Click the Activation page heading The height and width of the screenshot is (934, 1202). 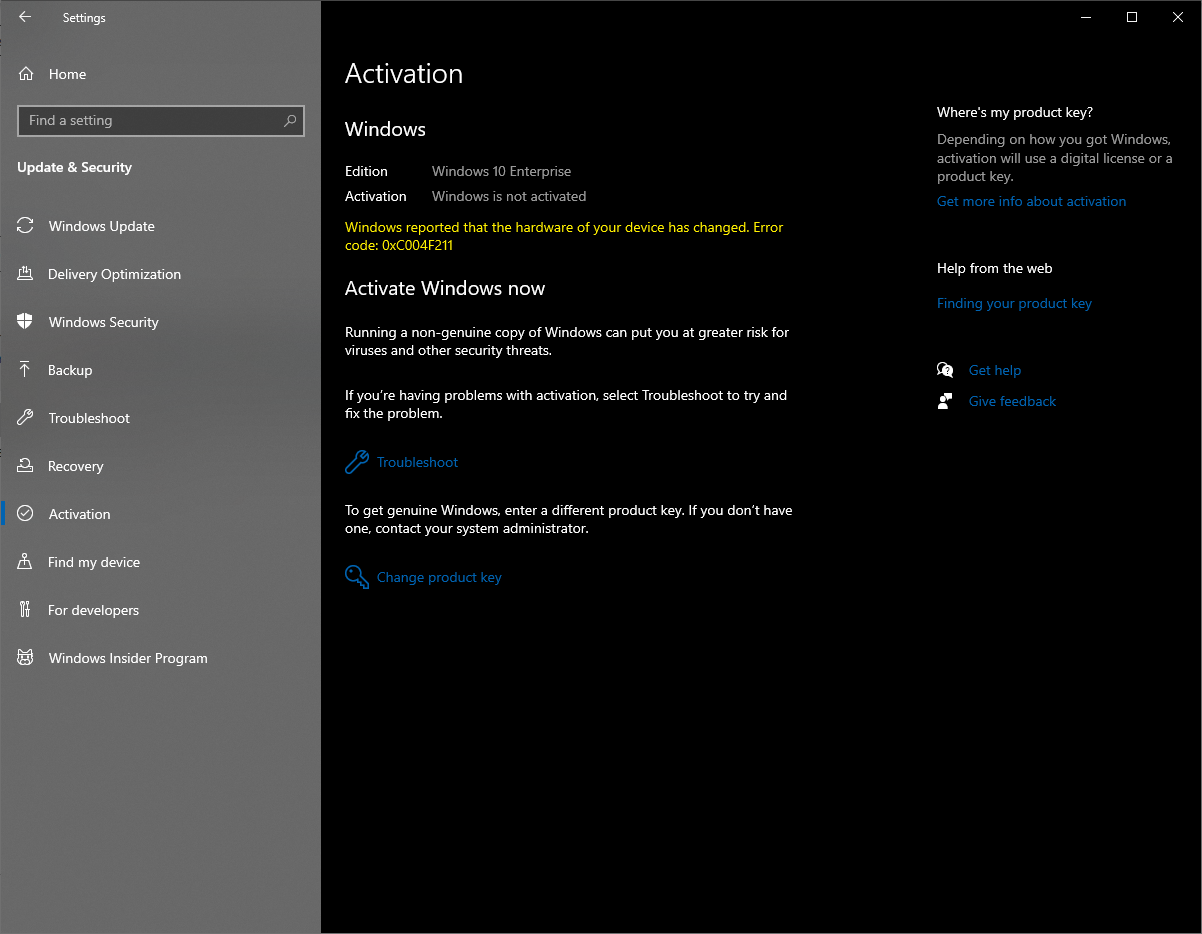click(x=404, y=74)
